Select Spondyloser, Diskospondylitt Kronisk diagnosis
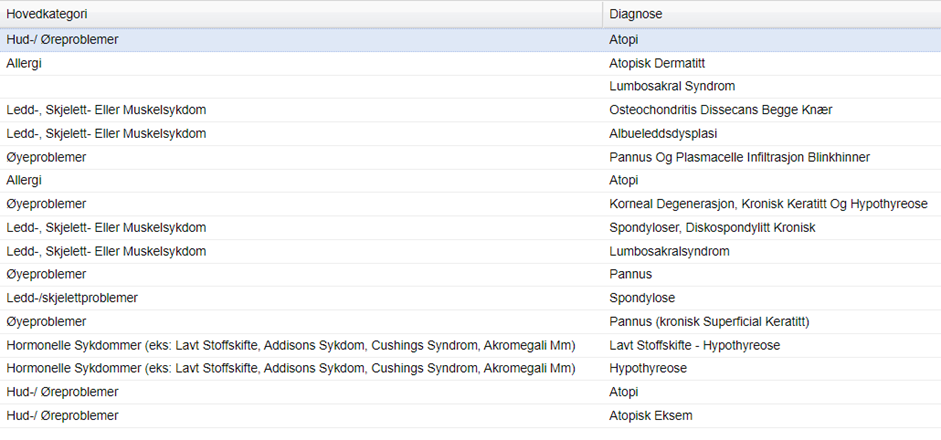941x440 pixels. (x=712, y=228)
